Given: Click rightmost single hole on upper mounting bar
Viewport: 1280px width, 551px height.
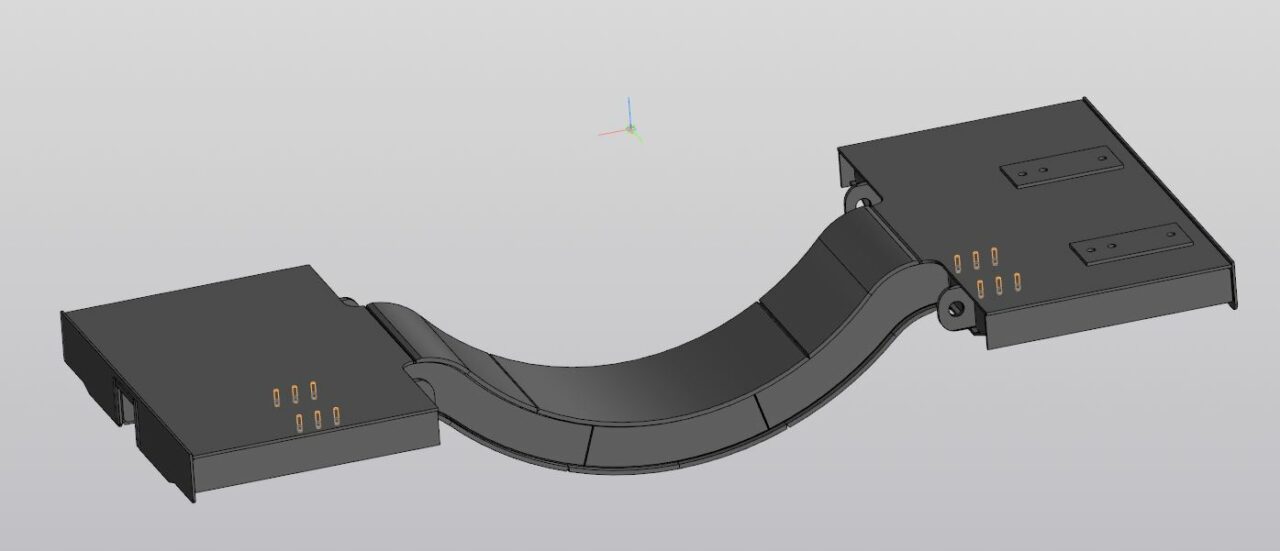Looking at the screenshot, I should 1103,157.
